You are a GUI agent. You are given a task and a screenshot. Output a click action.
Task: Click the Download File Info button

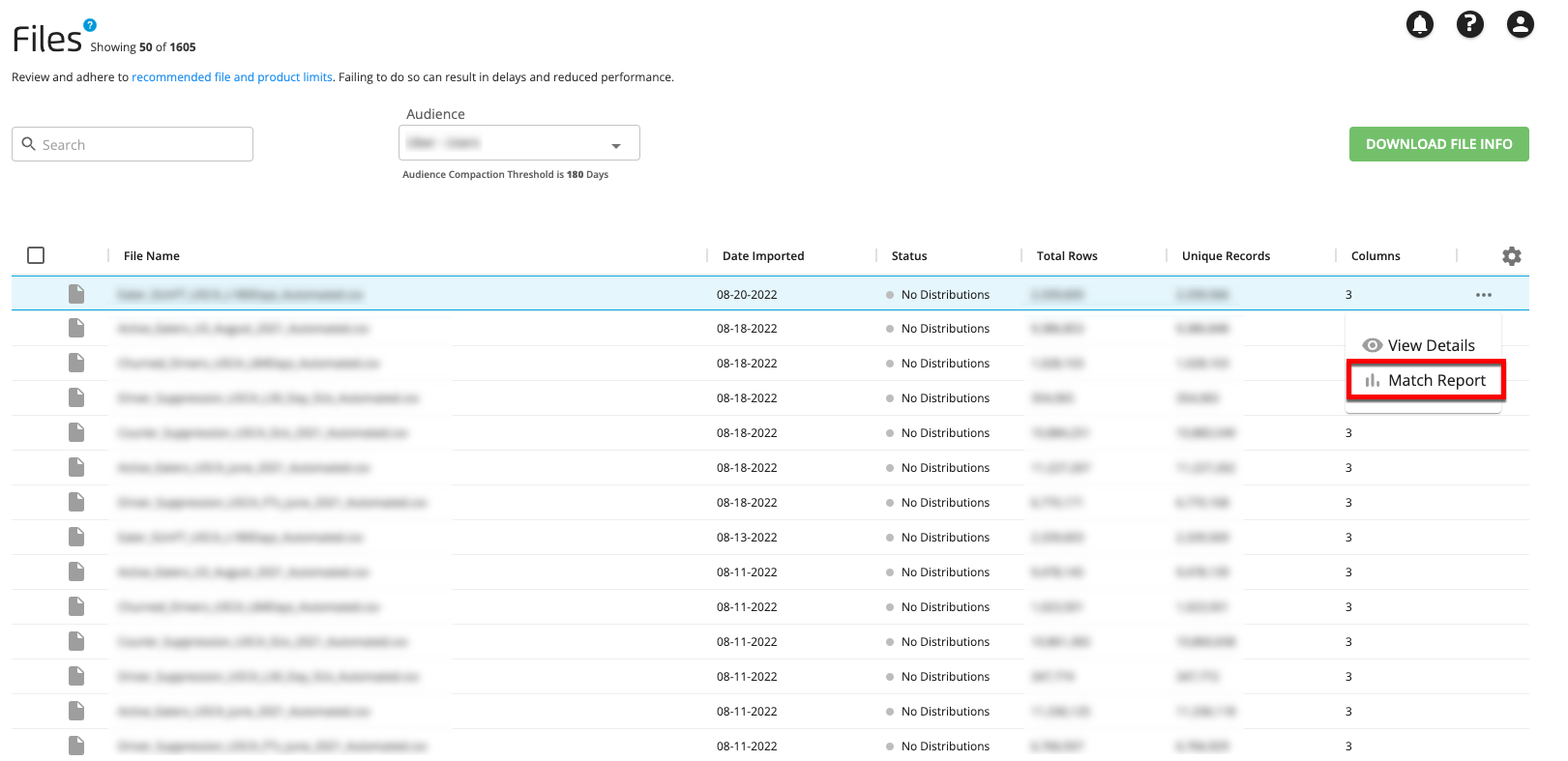point(1438,144)
